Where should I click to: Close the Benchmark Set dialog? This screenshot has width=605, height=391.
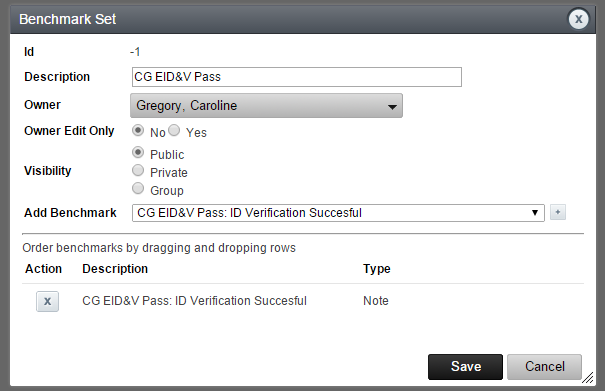[578, 19]
